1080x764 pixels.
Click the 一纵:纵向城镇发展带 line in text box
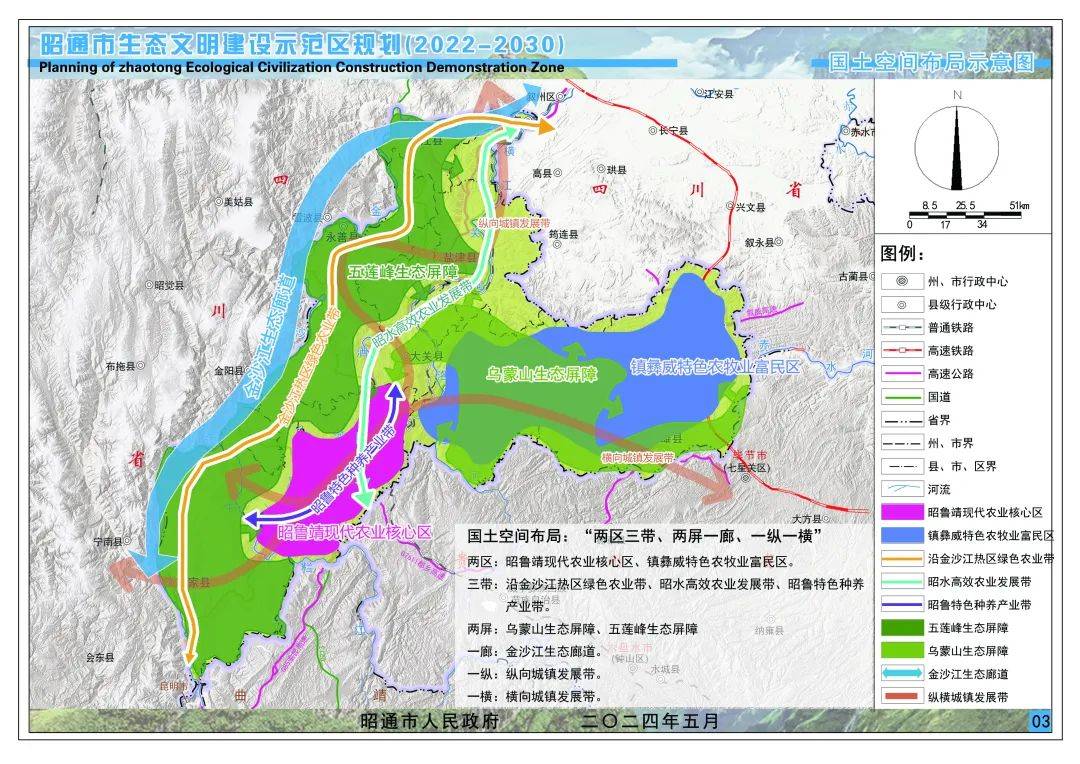(x=534, y=674)
